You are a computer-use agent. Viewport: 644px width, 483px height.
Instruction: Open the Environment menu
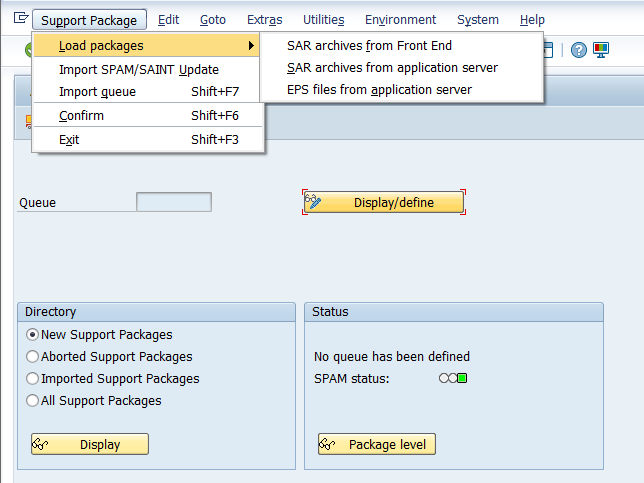coord(400,20)
